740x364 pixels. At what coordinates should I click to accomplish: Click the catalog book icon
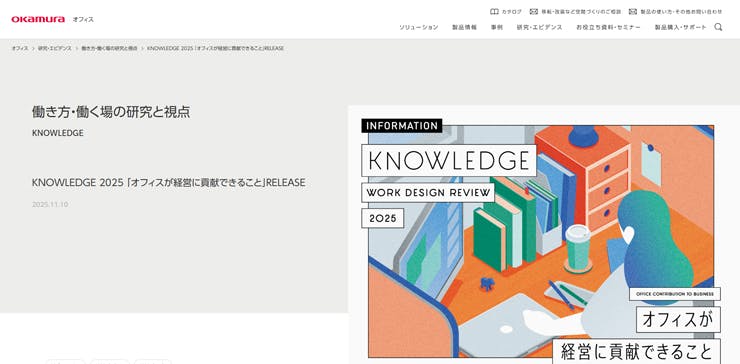(494, 11)
